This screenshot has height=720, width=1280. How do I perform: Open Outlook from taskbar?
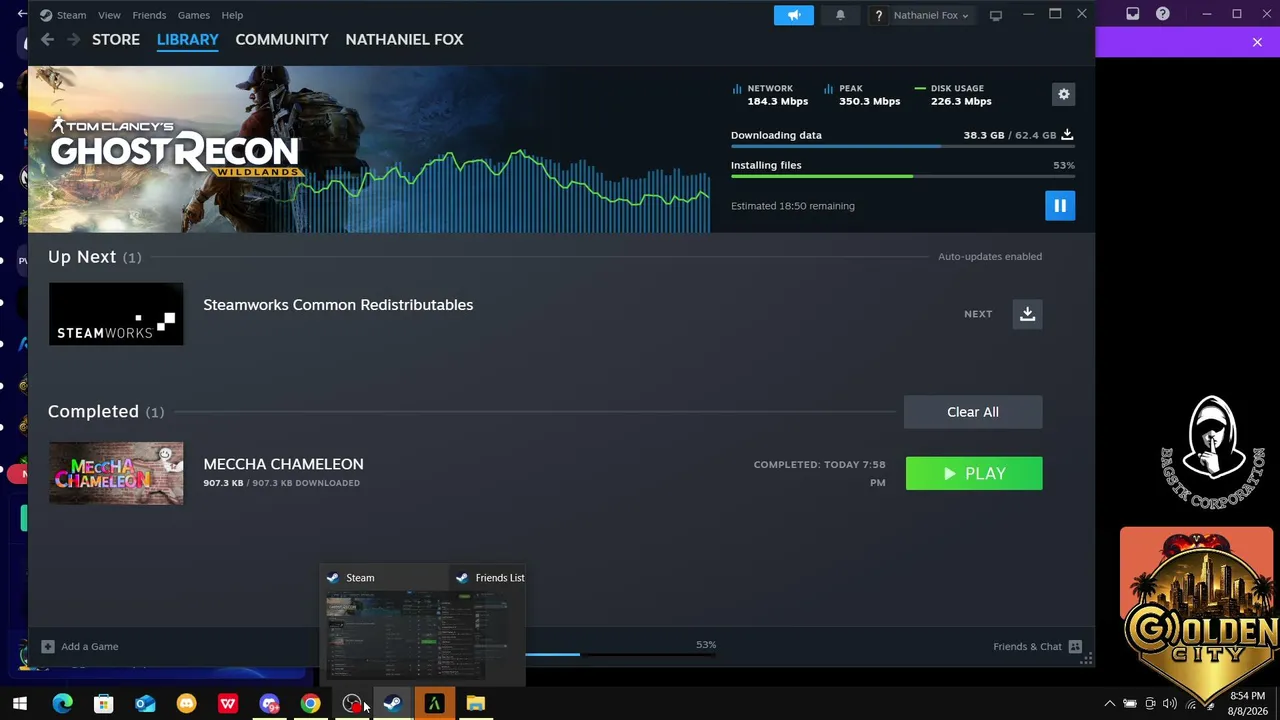pos(145,704)
